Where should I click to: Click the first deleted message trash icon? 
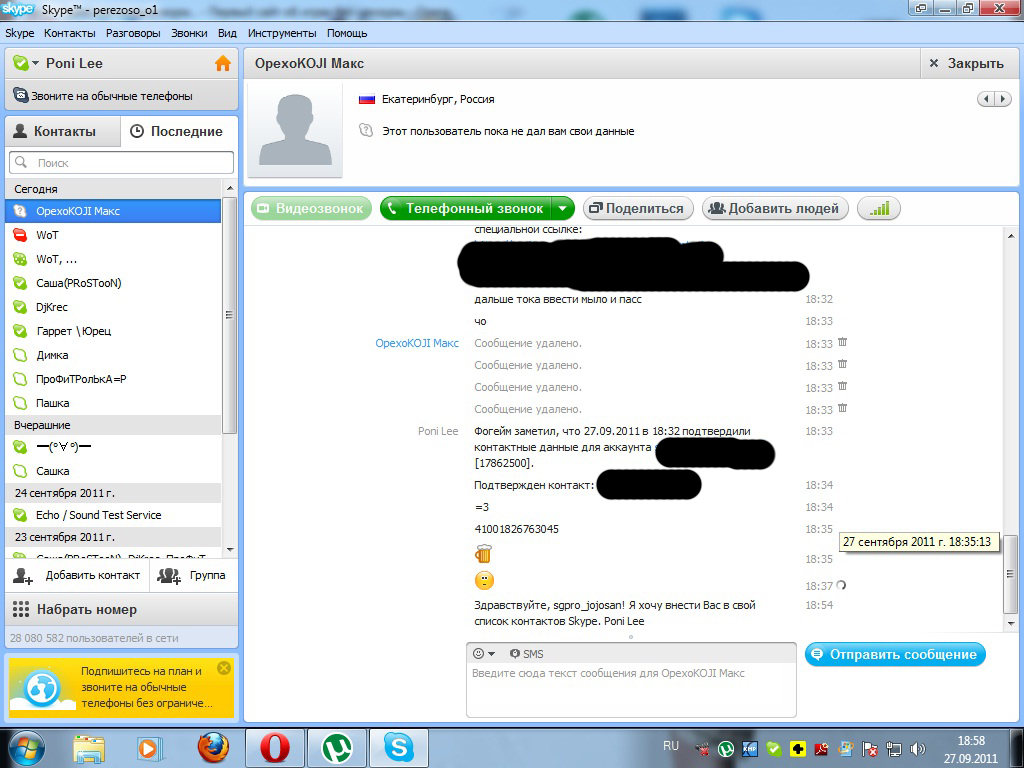coord(842,342)
